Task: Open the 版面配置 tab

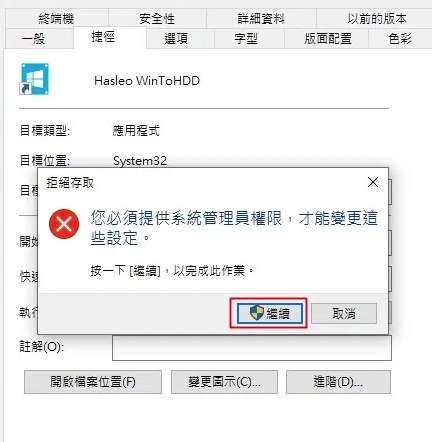Action: (x=328, y=39)
